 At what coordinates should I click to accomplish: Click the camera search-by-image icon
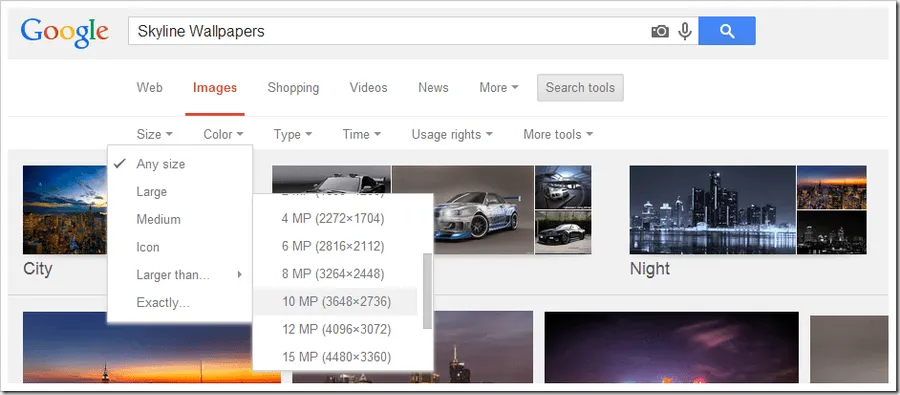click(x=660, y=31)
